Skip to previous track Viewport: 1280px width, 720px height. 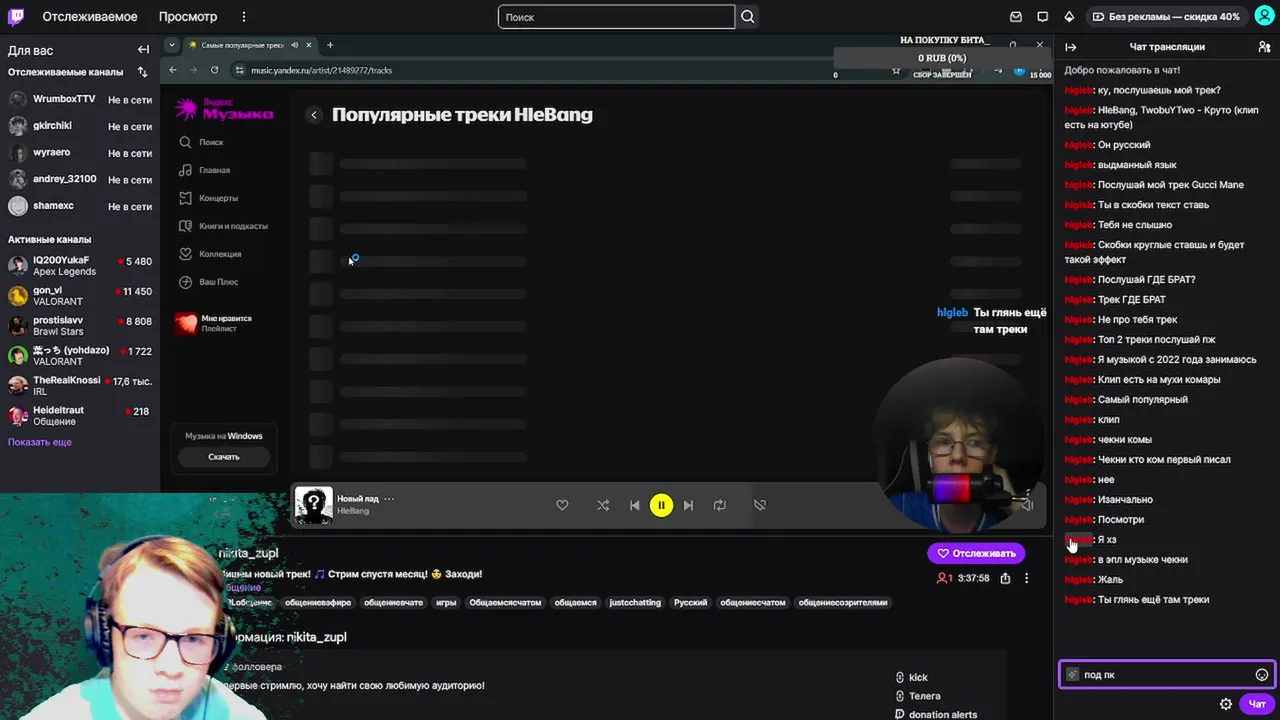pyautogui.click(x=634, y=505)
